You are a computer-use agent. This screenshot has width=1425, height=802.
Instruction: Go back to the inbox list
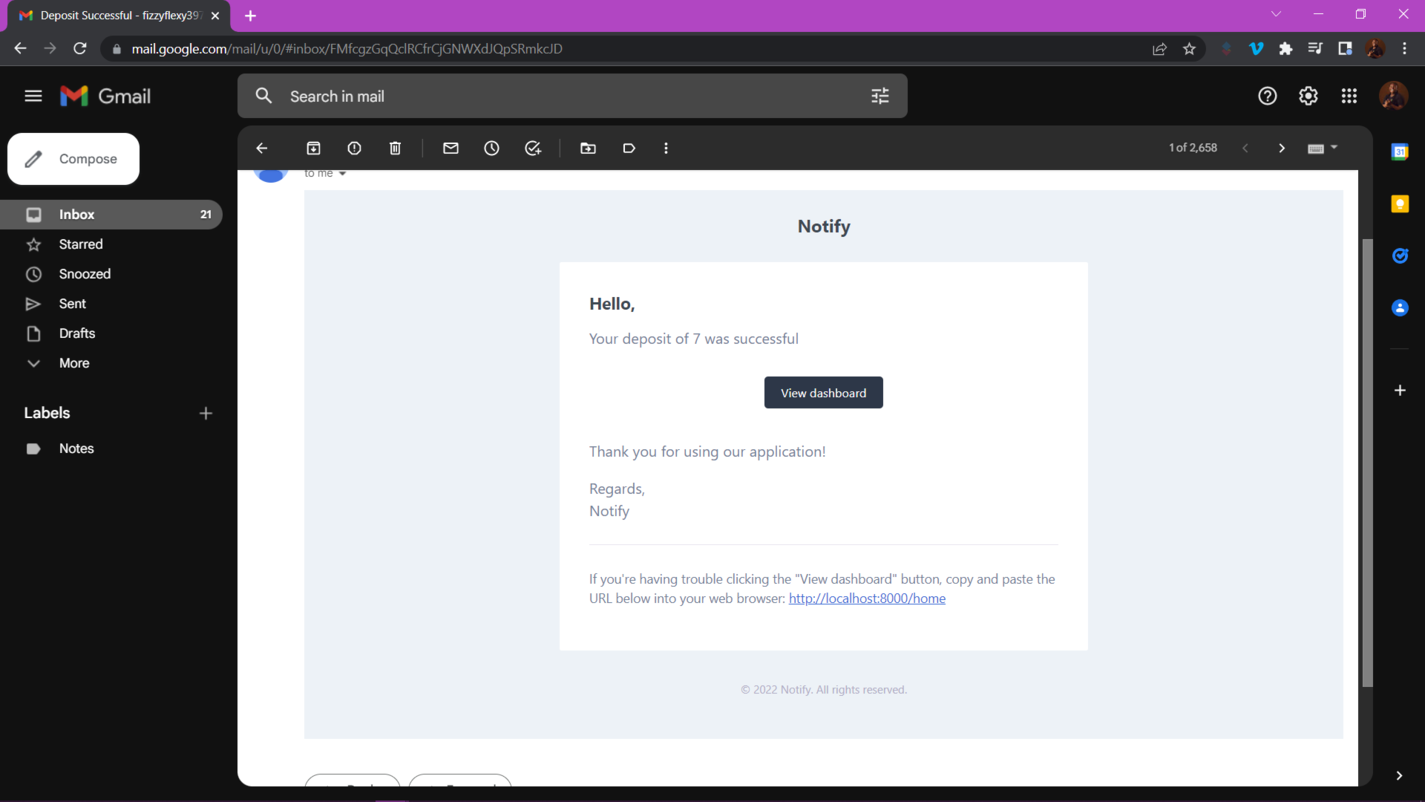tap(262, 148)
